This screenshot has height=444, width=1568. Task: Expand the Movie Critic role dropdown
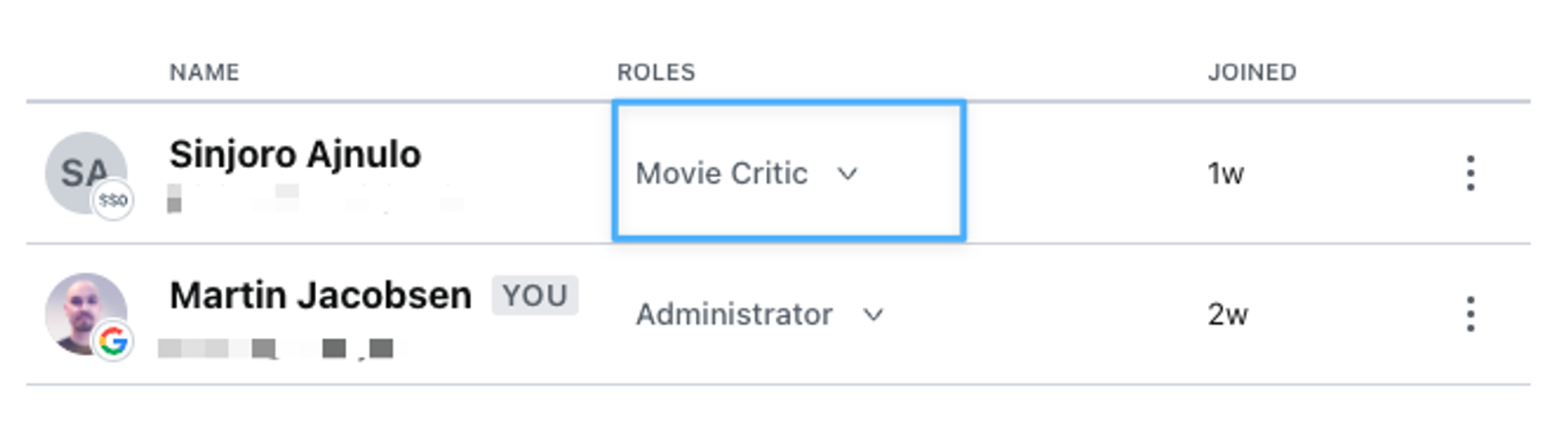click(722, 173)
